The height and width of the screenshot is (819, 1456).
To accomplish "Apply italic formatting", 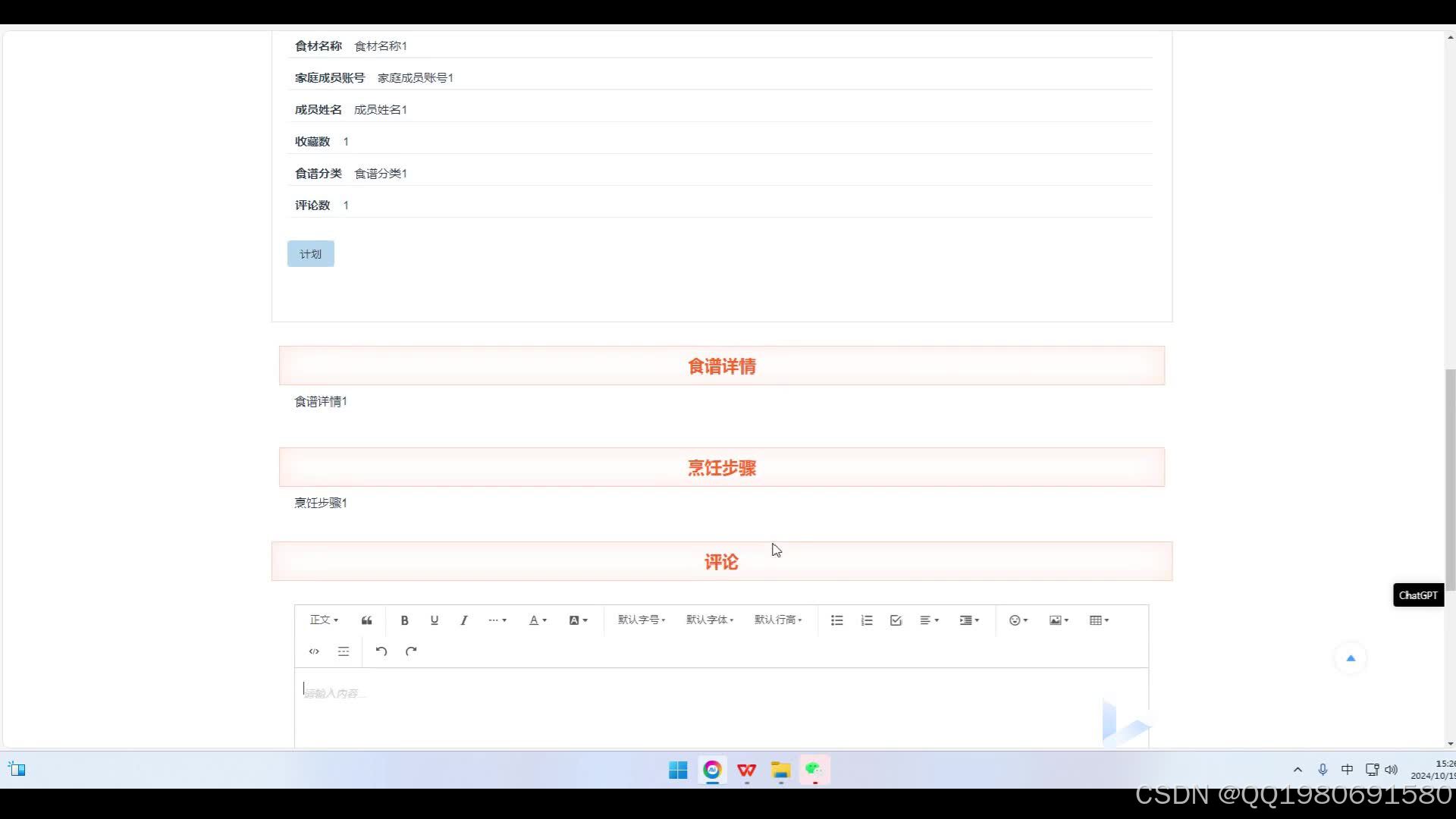I will 463,620.
